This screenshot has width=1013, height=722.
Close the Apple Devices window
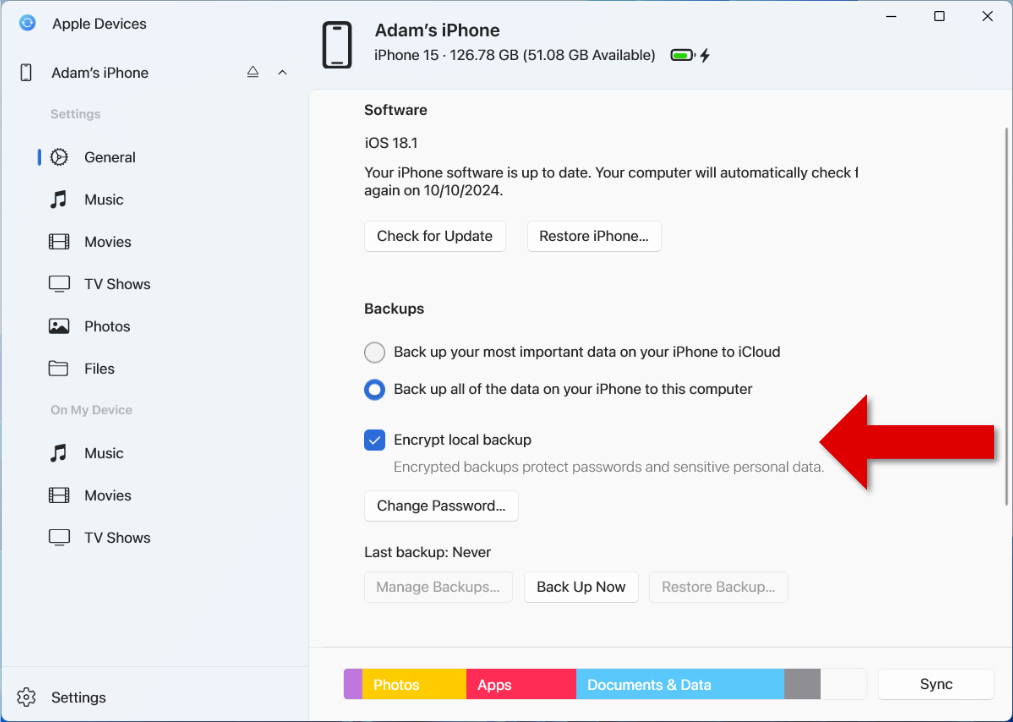(x=987, y=16)
